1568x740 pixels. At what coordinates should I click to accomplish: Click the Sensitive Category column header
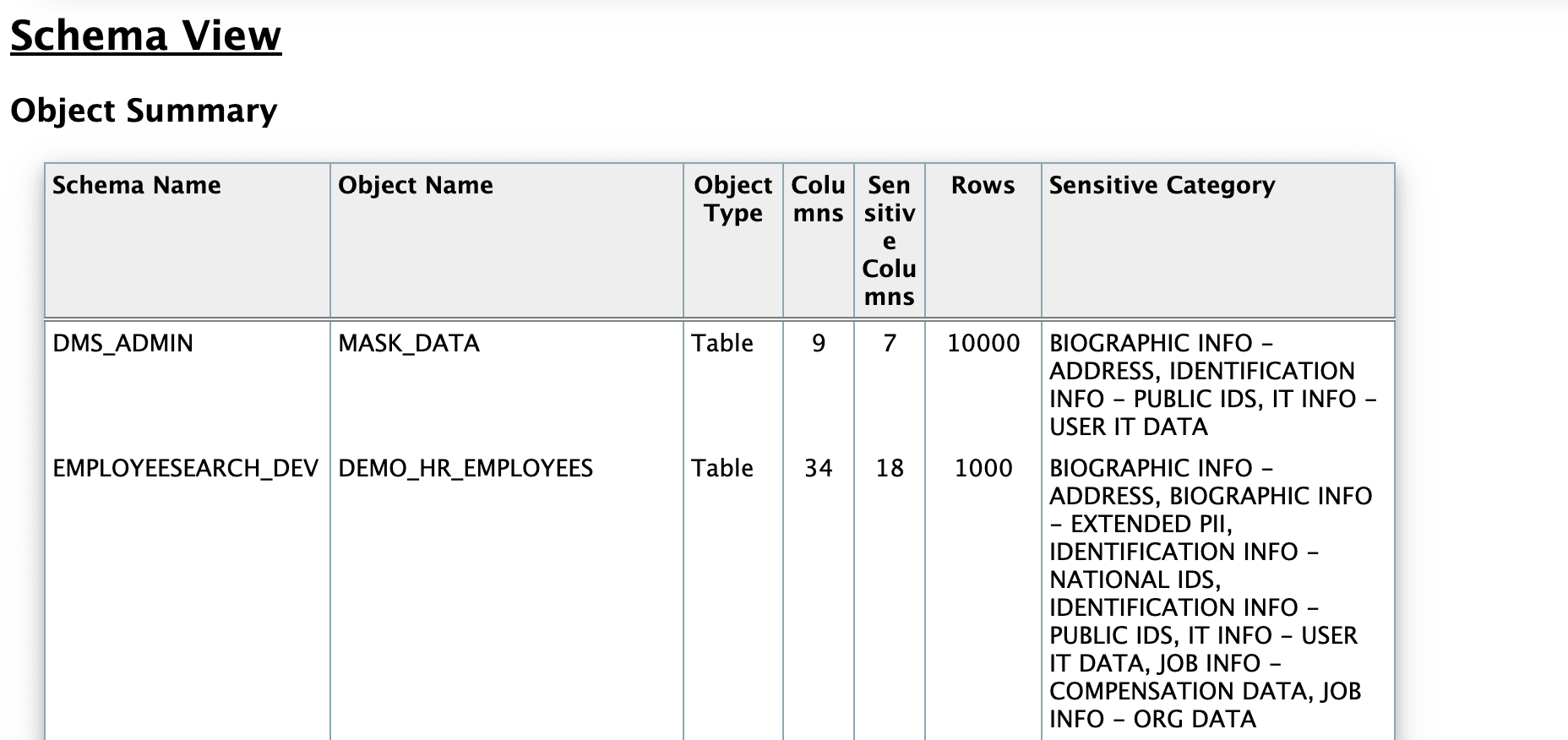pos(1162,185)
